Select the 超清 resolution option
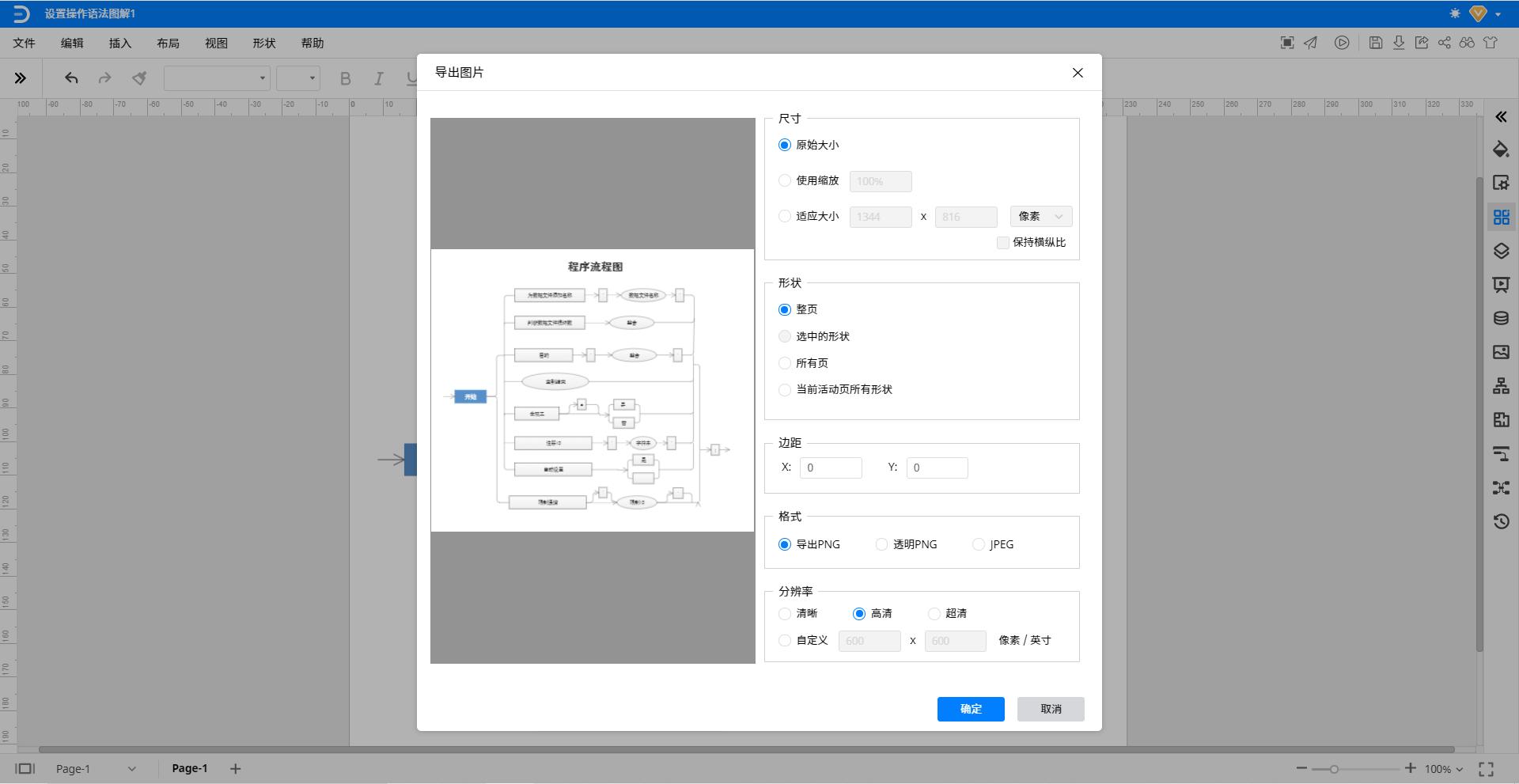 (x=934, y=613)
